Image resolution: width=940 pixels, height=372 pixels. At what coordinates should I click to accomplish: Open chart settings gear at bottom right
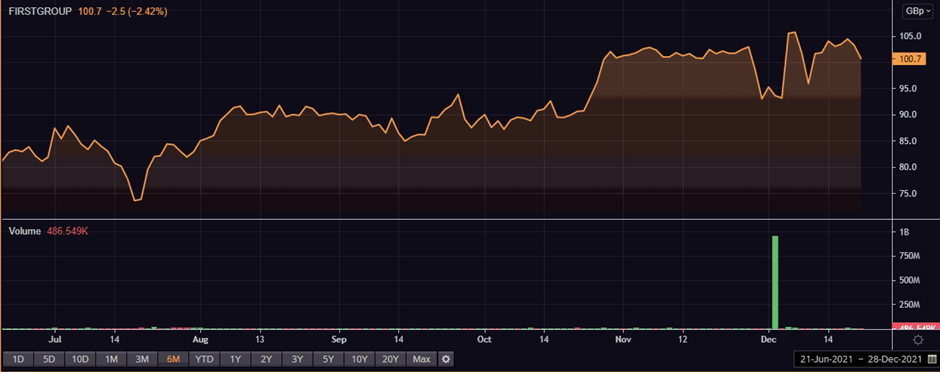coord(917,340)
